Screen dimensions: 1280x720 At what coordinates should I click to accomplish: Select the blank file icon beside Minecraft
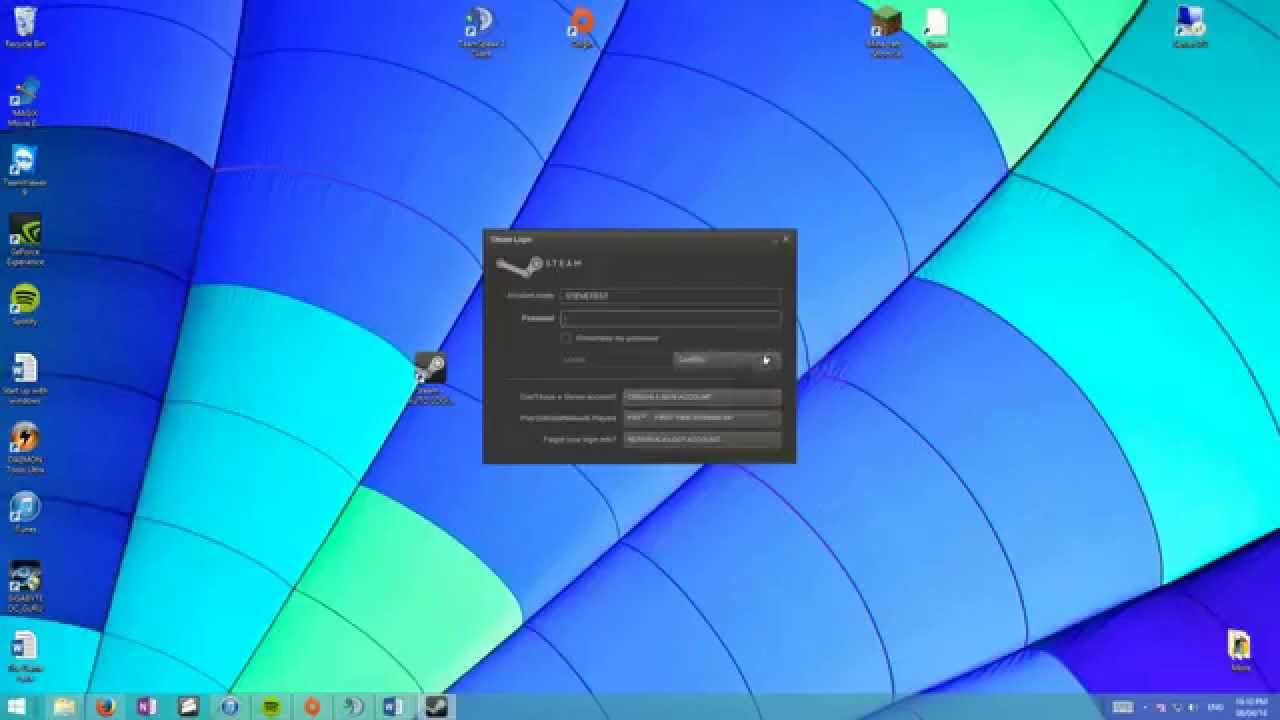[x=936, y=28]
